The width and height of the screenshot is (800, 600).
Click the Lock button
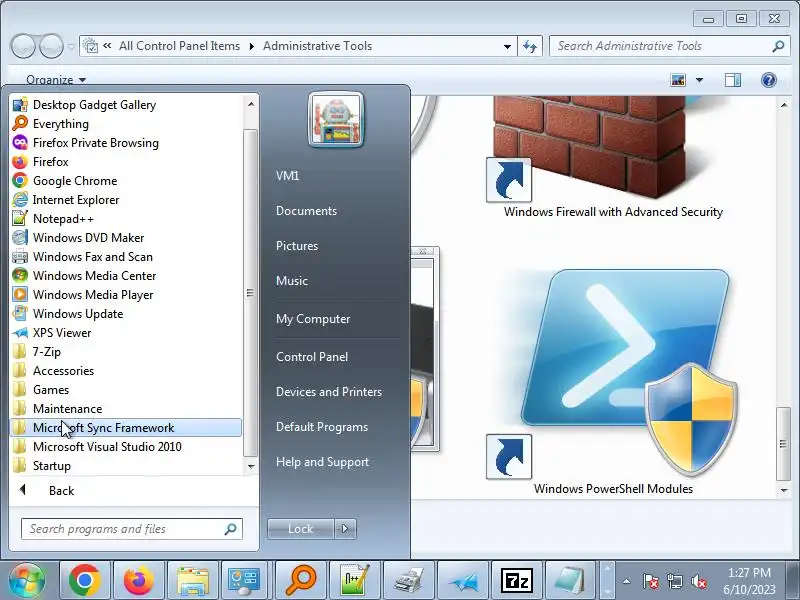coord(301,529)
